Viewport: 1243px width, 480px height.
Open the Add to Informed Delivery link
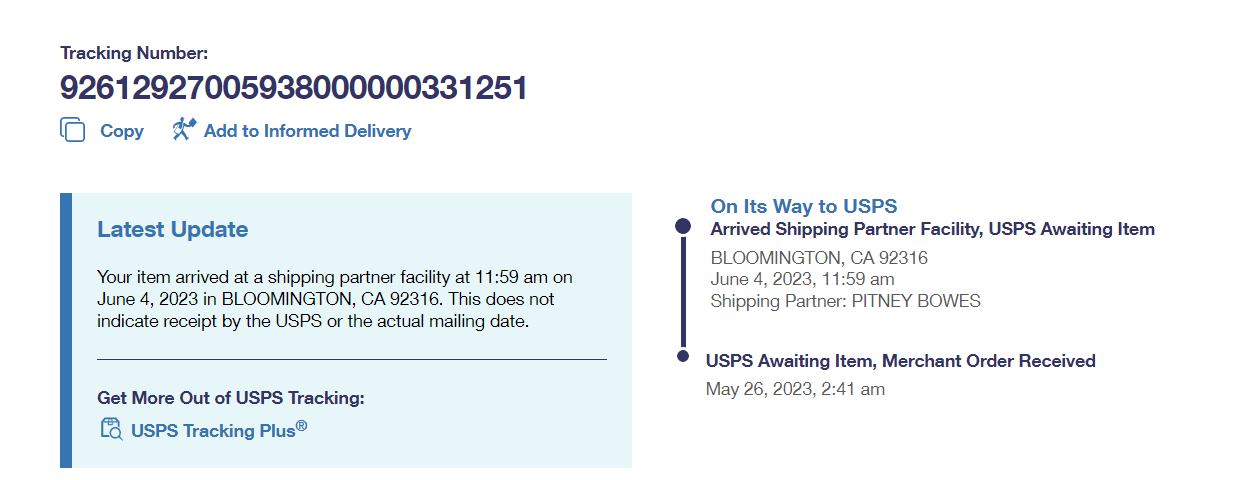307,131
